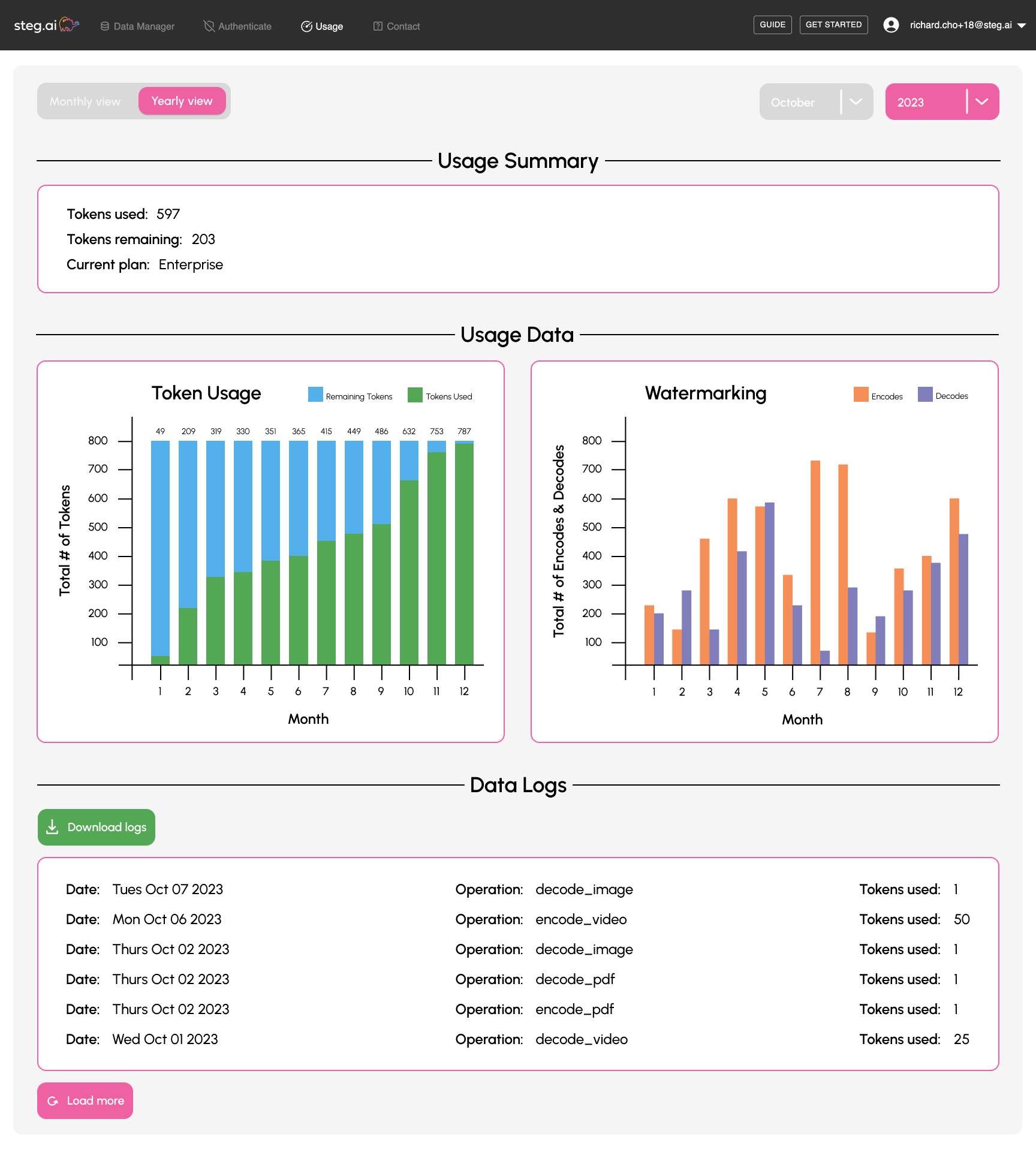Click the month 8 Encodes bar
Image resolution: width=1036 pixels, height=1149 pixels.
coord(843,564)
